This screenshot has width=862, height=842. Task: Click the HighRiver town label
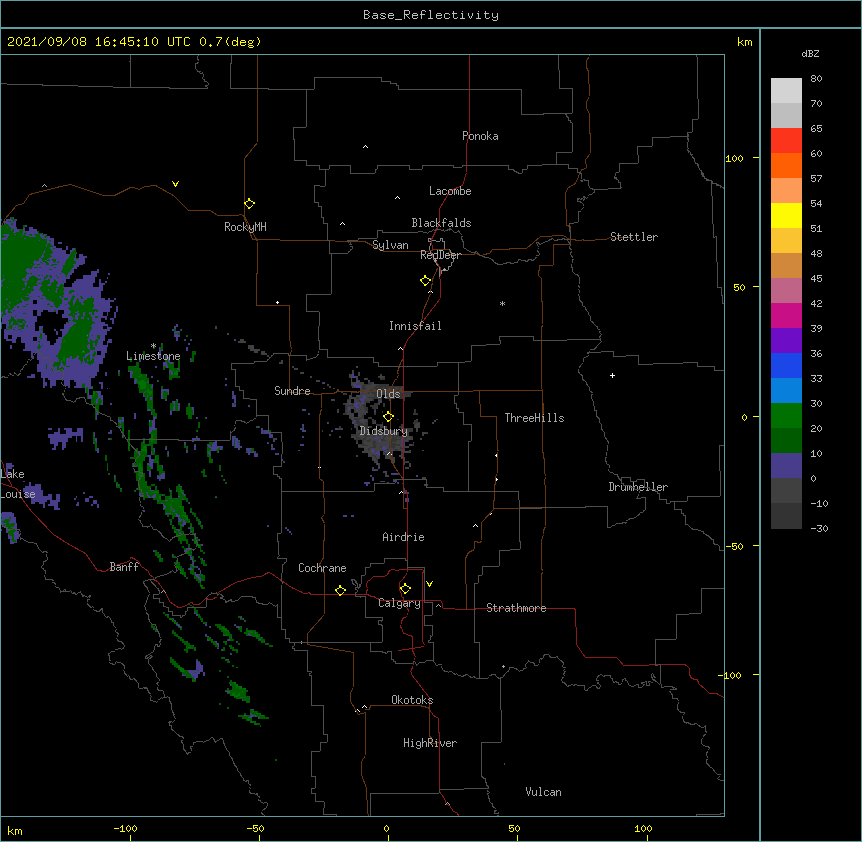[x=430, y=743]
